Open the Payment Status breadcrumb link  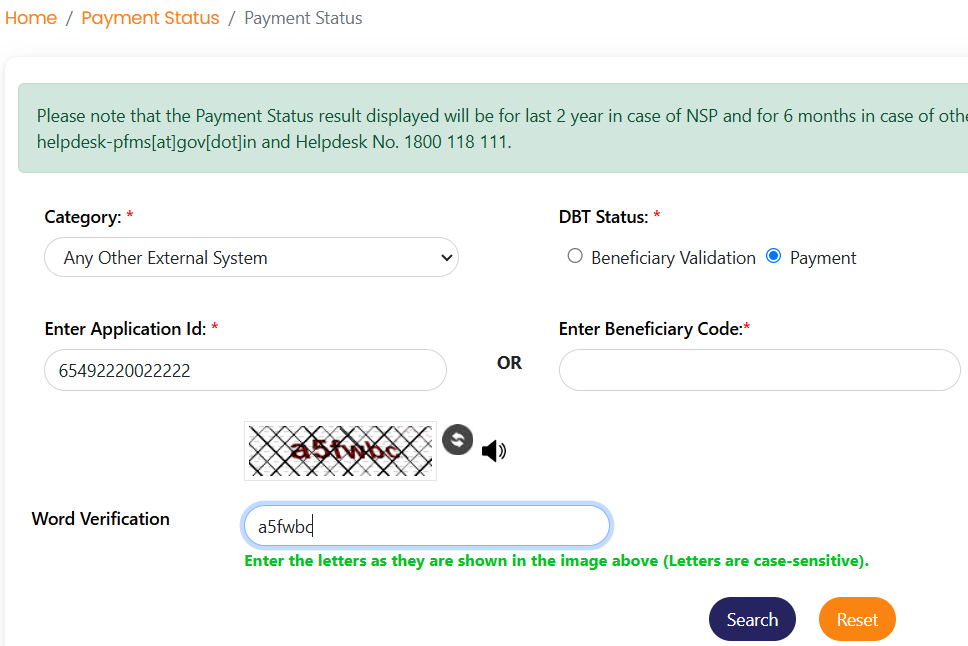tap(150, 18)
